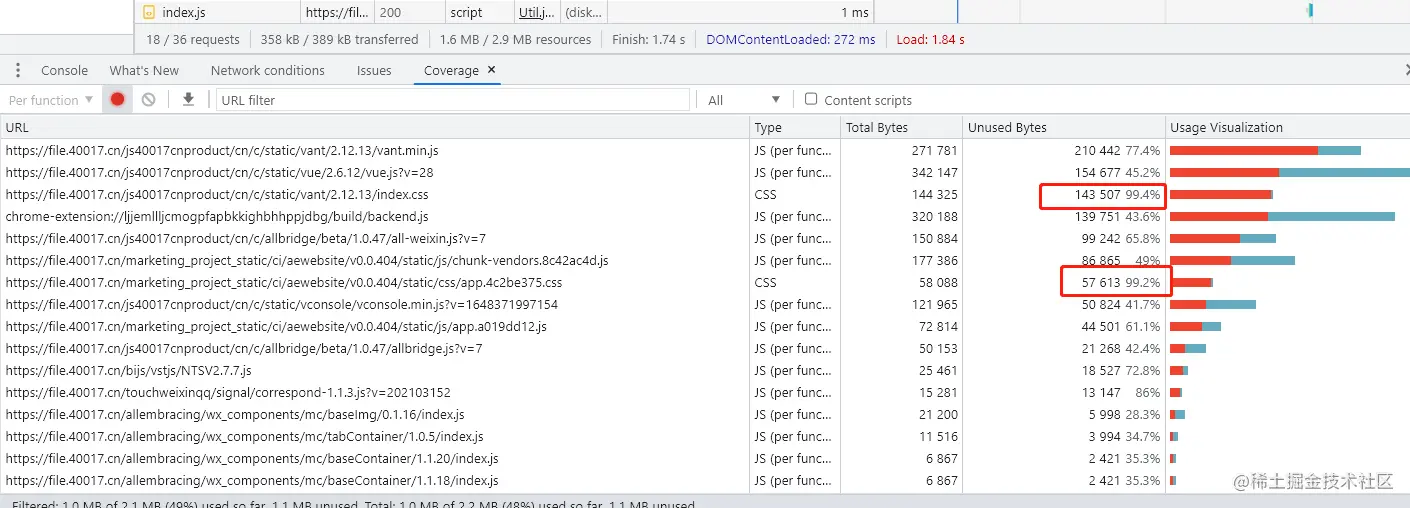Click the 210 442 77.4% unused bytes cell

pos(1064,150)
